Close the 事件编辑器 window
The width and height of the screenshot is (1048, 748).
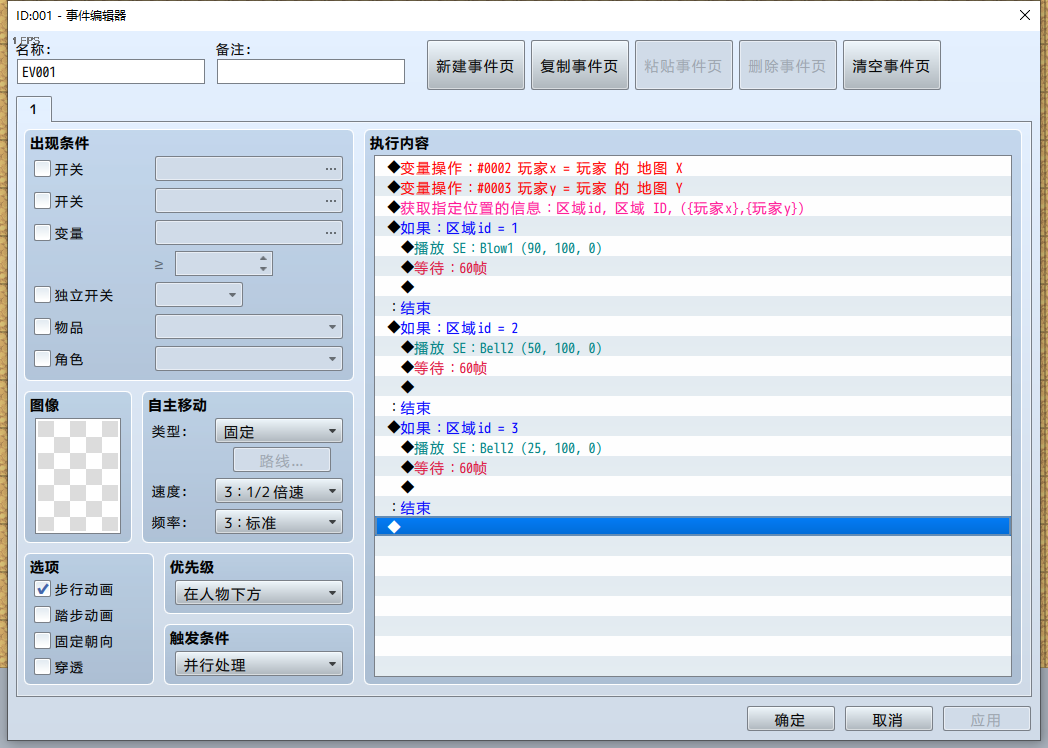pos(1025,15)
